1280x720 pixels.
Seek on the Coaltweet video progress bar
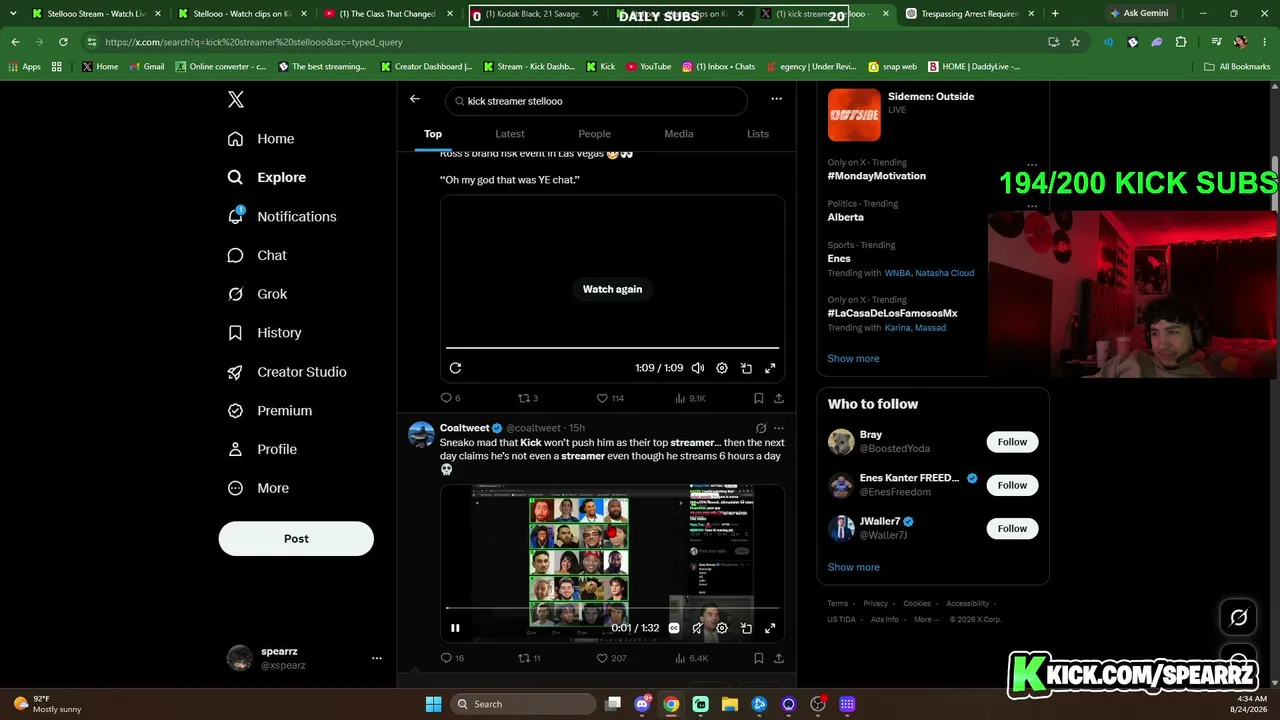point(612,608)
